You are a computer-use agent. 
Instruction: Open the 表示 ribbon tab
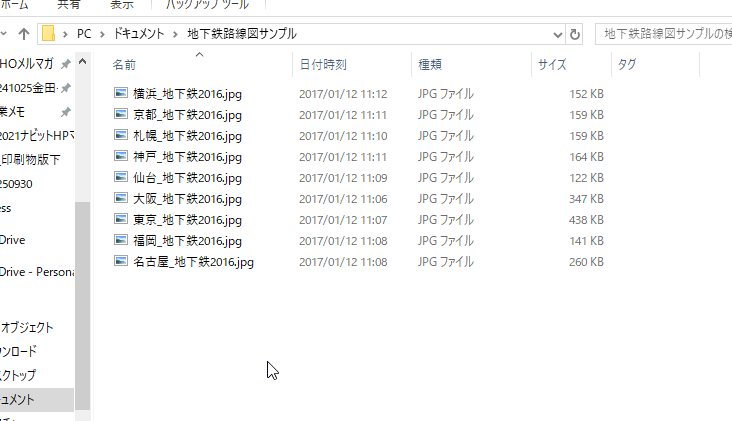(122, 5)
